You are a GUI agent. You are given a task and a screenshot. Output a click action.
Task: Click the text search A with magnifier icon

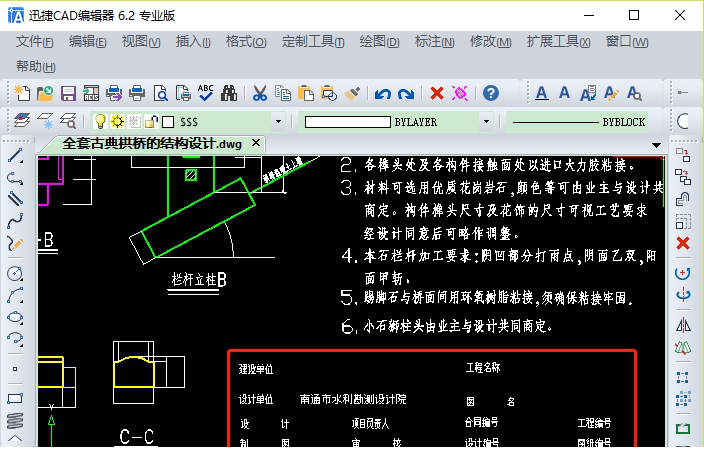(634, 93)
